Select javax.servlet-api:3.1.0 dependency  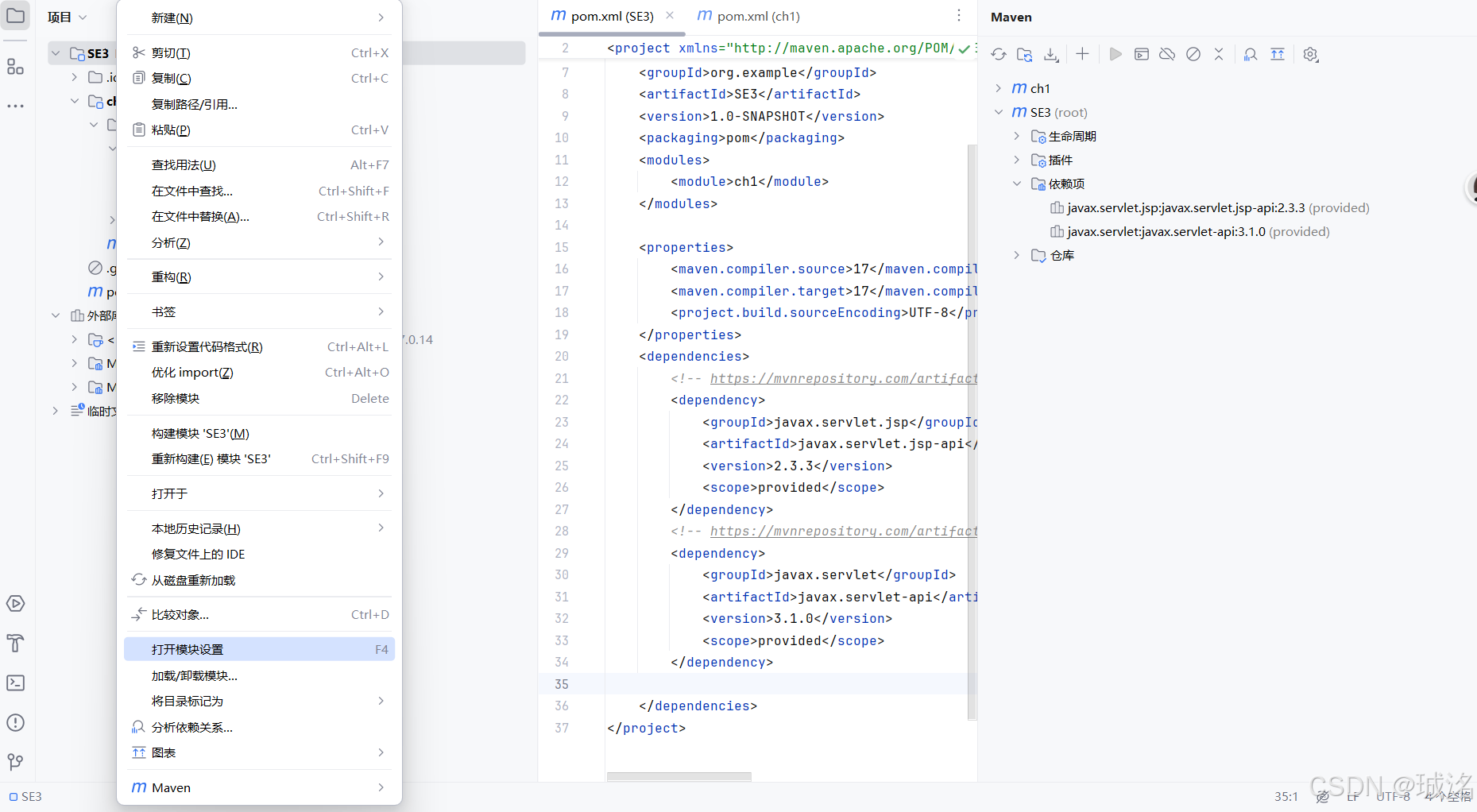(1190, 231)
